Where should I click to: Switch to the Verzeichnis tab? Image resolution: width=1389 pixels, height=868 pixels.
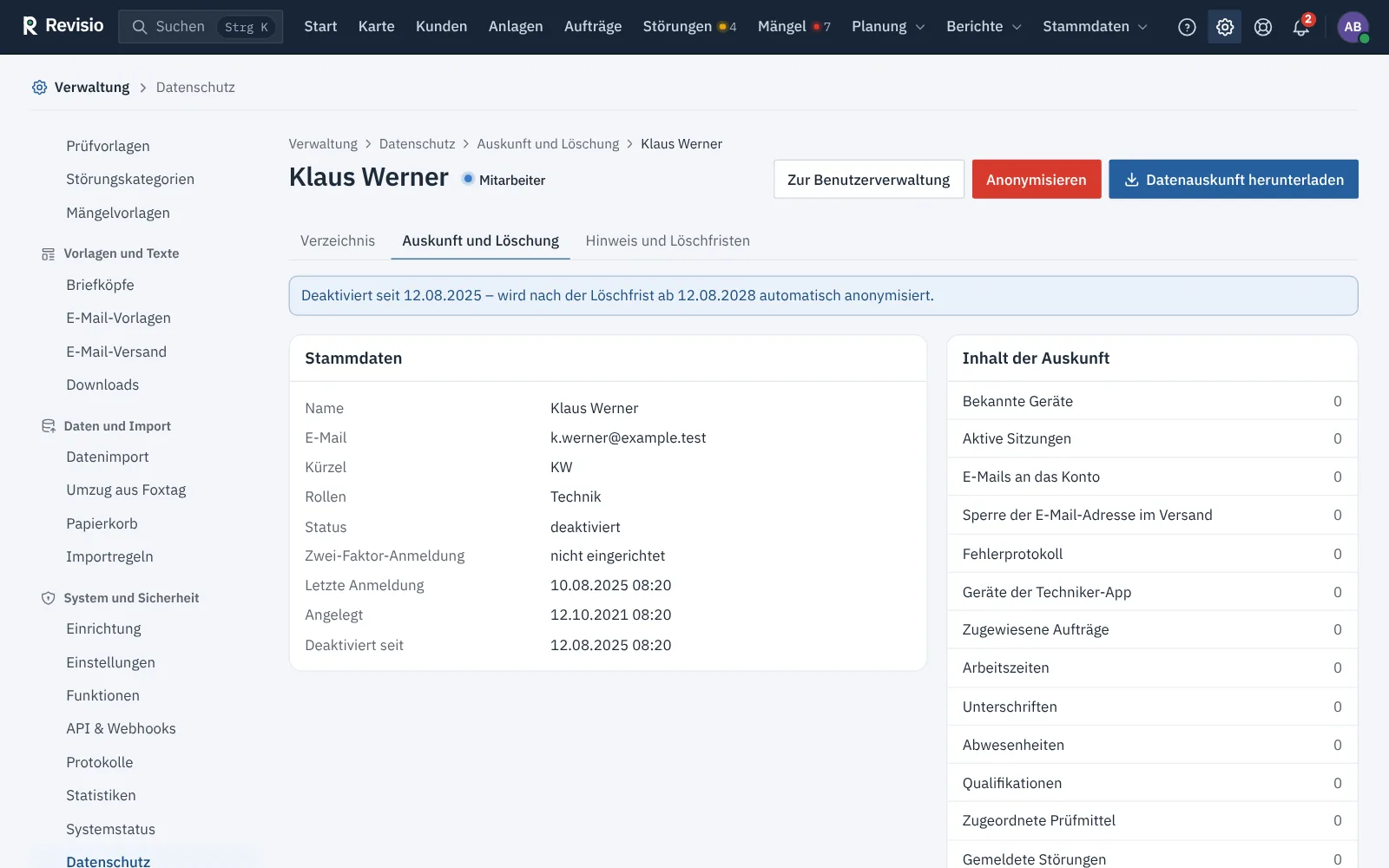[x=338, y=240]
